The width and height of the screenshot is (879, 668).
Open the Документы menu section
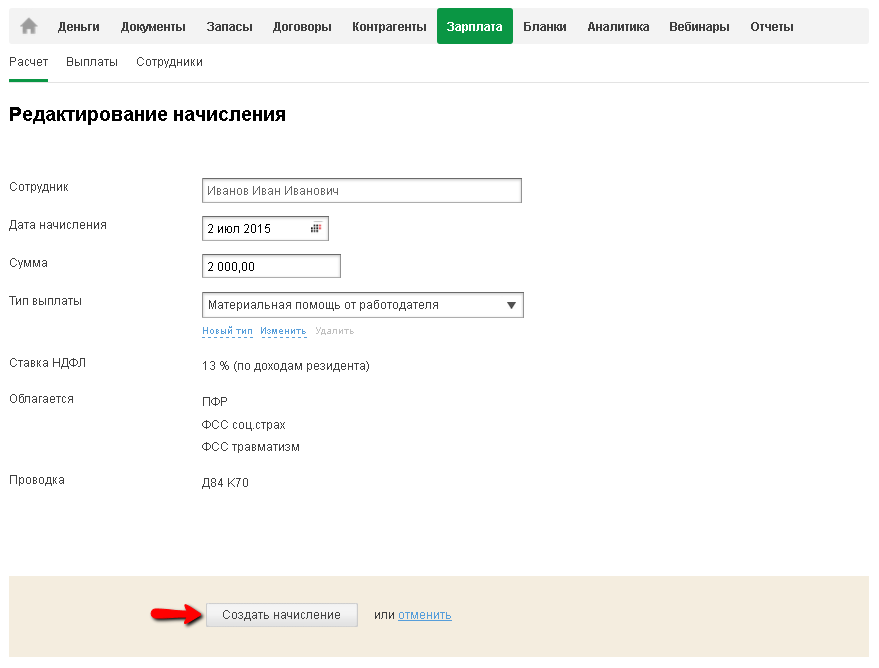coord(153,27)
